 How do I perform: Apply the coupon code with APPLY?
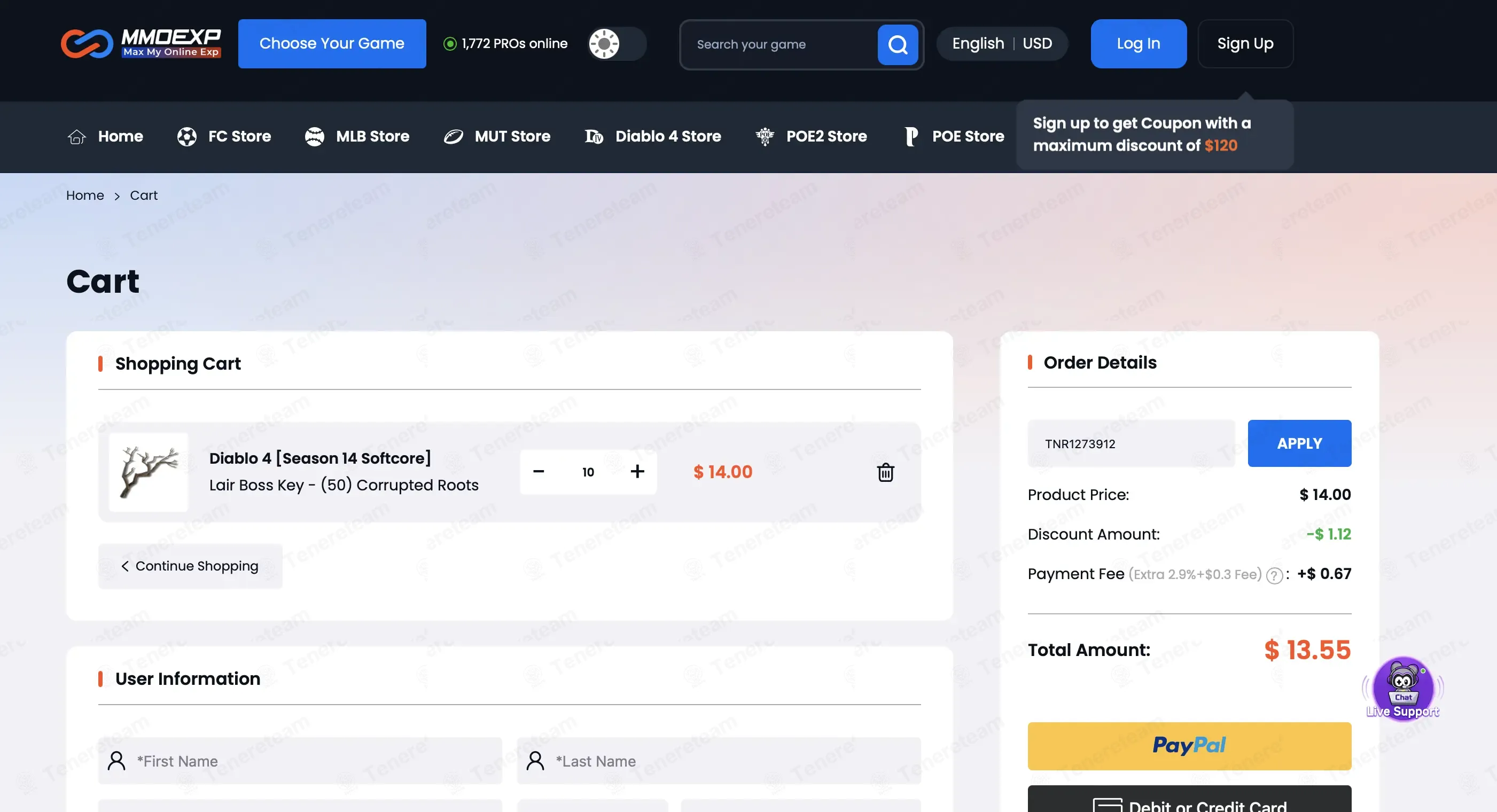click(1299, 443)
